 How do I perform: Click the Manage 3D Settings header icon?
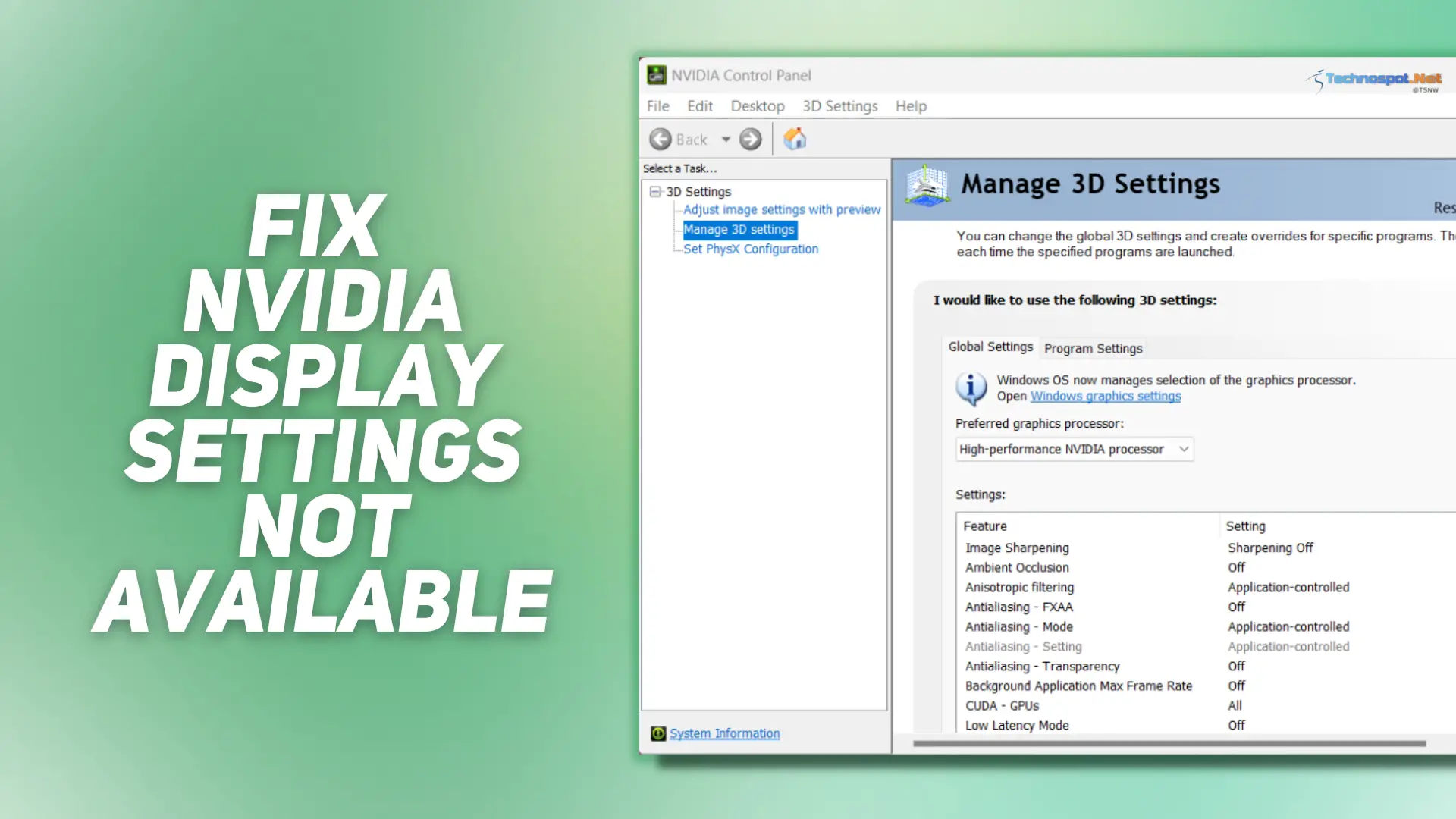point(927,186)
